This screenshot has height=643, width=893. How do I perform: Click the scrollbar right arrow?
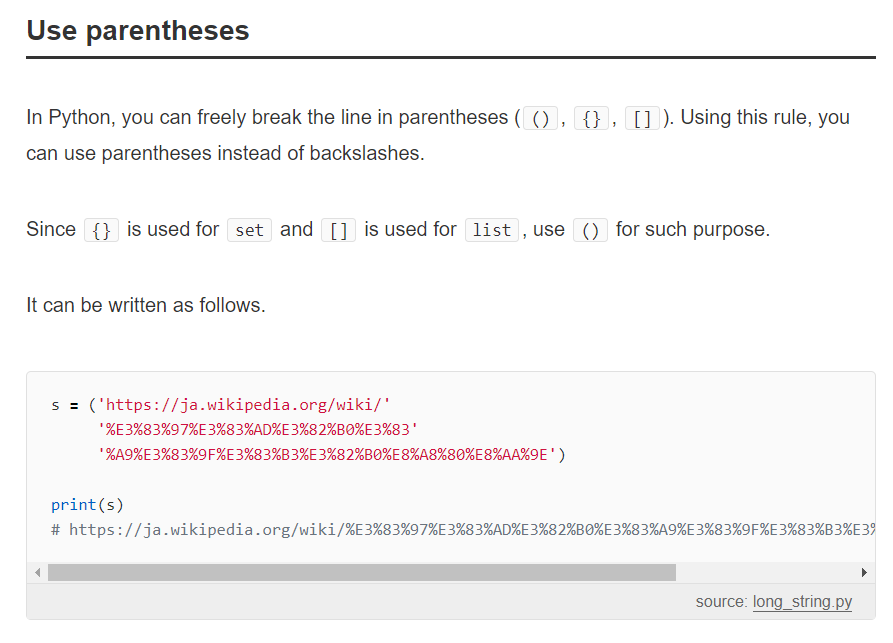click(864, 573)
